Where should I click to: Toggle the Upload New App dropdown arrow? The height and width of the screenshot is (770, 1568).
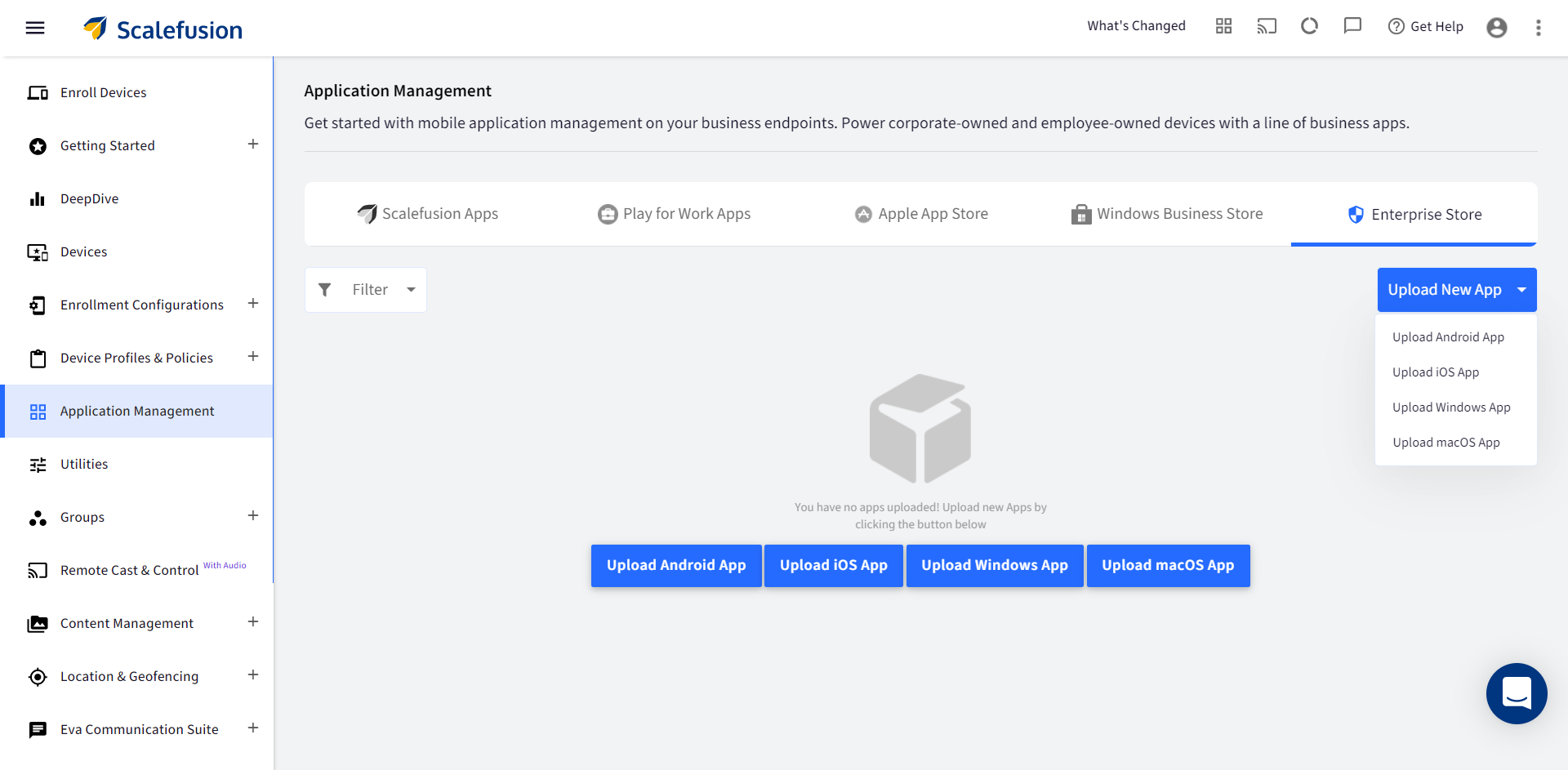[x=1522, y=290]
